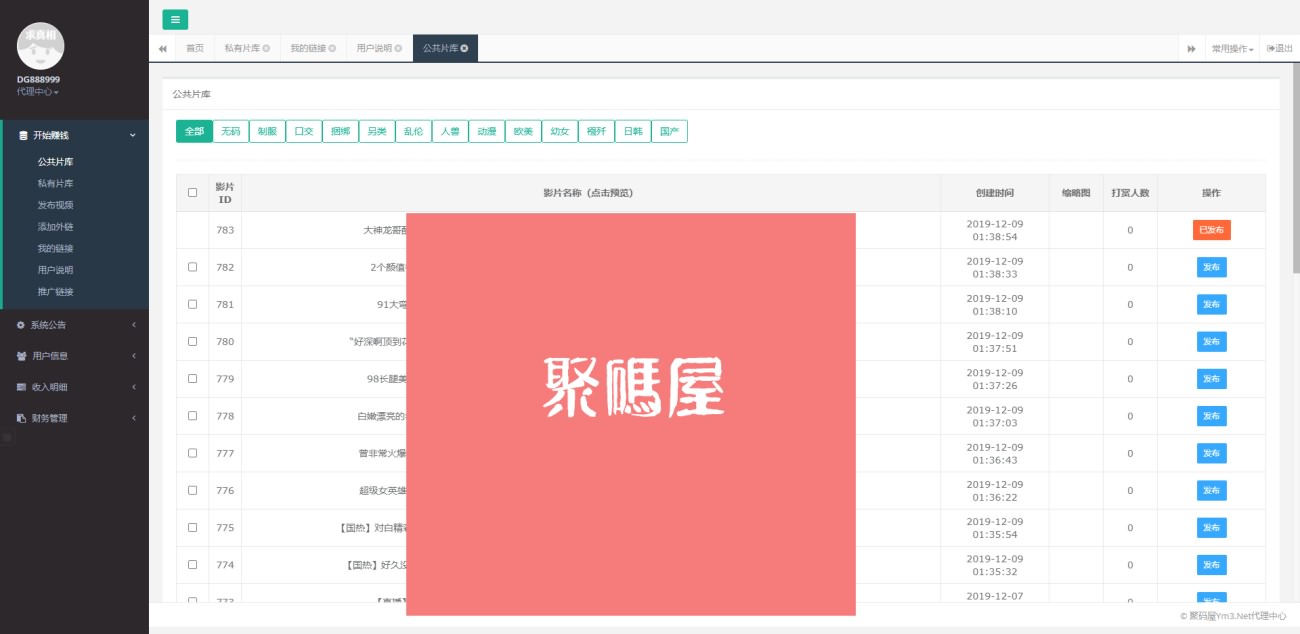Close the 私有片库 tab
Image resolution: width=1300 pixels, height=634 pixels.
266,48
